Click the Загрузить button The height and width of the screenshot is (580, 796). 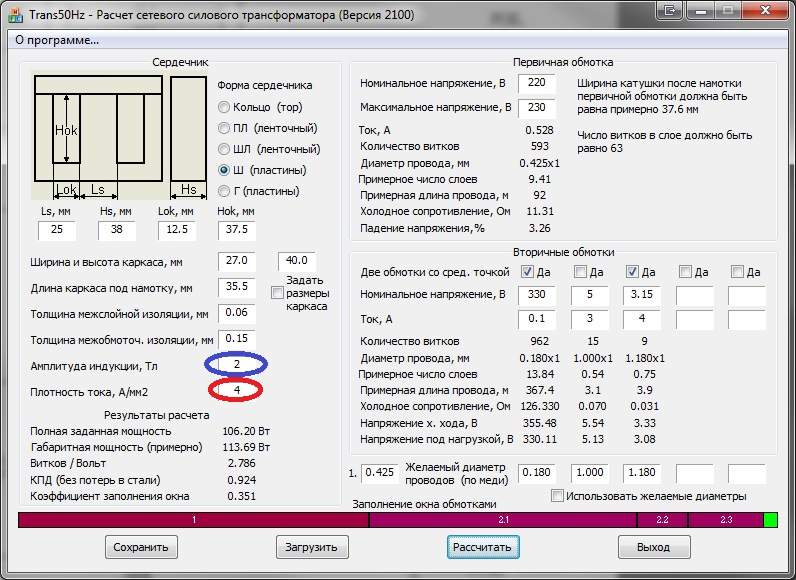[x=313, y=547]
